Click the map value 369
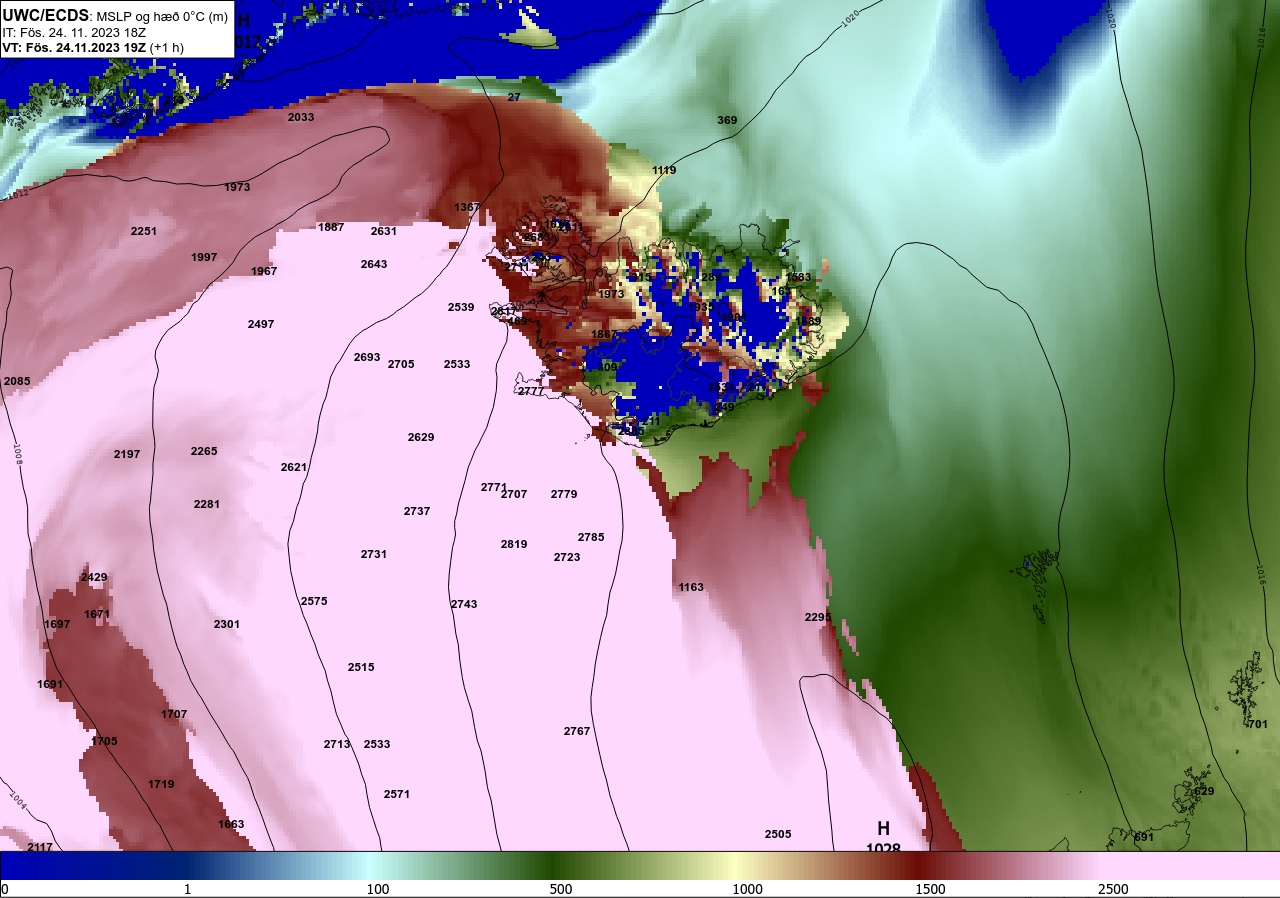 [727, 120]
